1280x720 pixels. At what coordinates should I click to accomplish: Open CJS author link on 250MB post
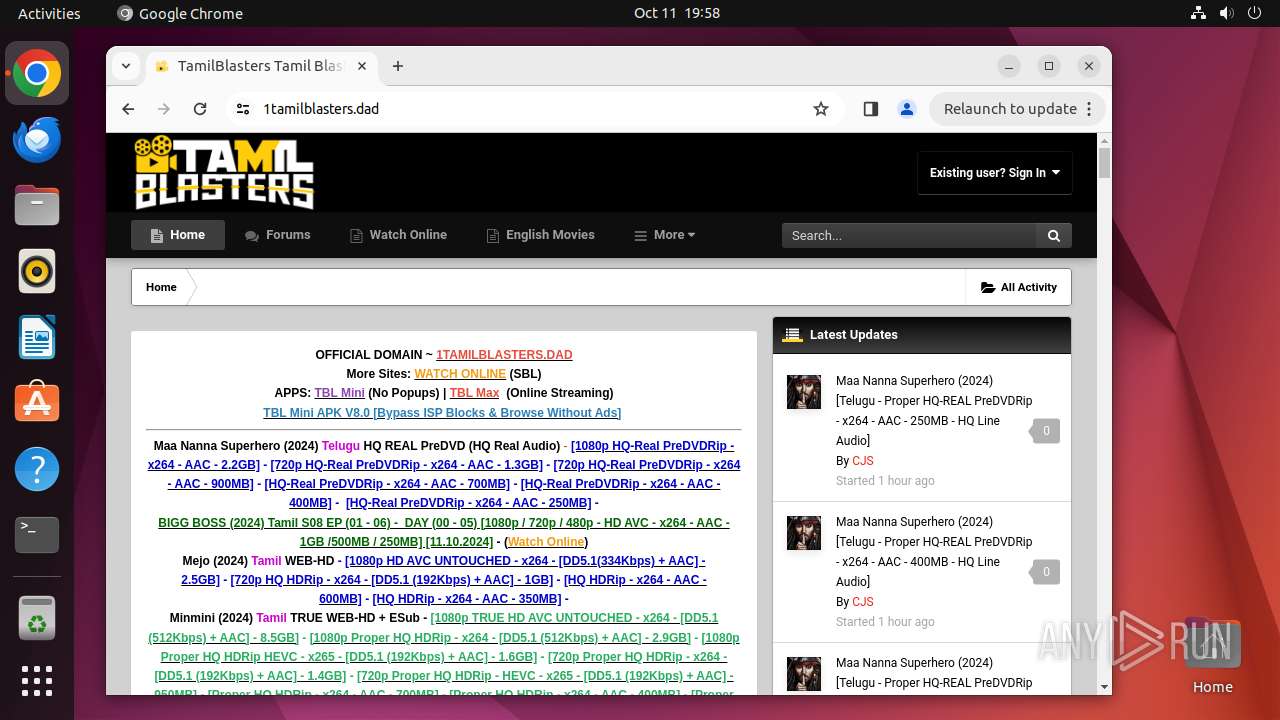click(x=863, y=461)
